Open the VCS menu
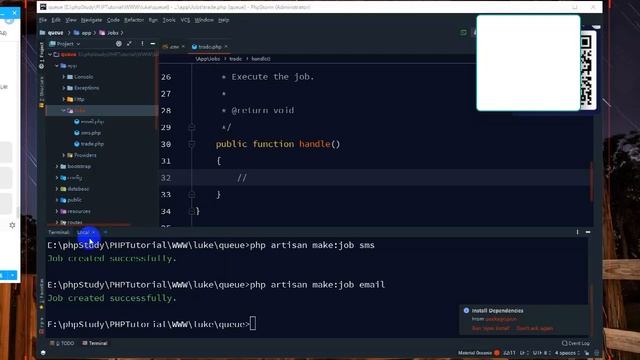 pyautogui.click(x=185, y=20)
